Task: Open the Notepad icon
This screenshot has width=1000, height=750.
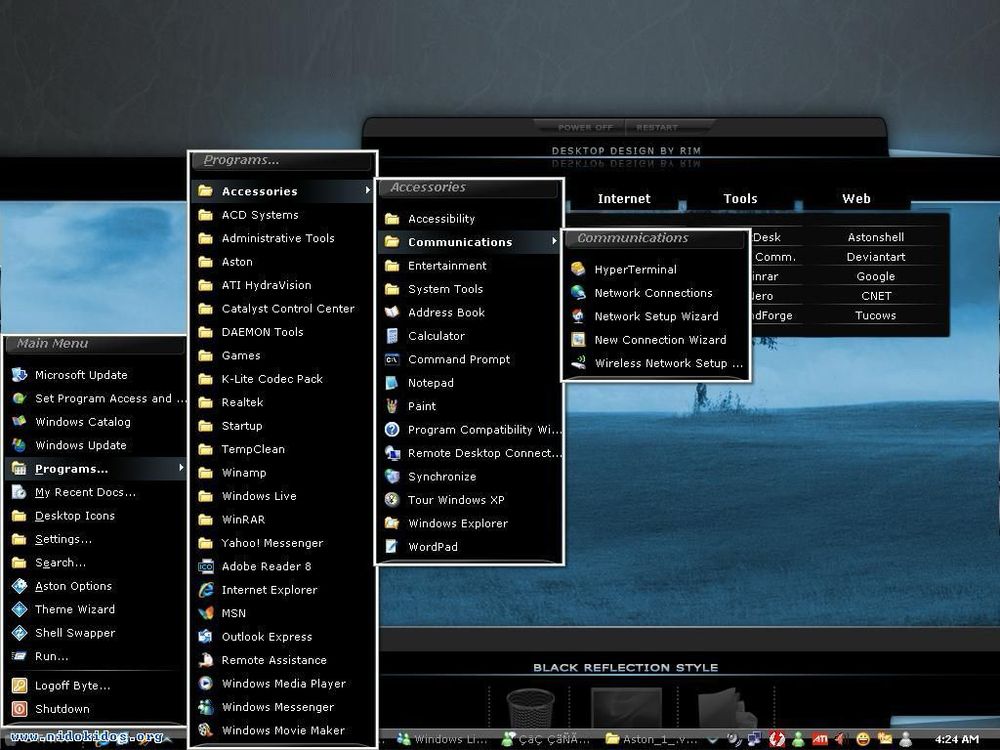Action: tap(392, 383)
